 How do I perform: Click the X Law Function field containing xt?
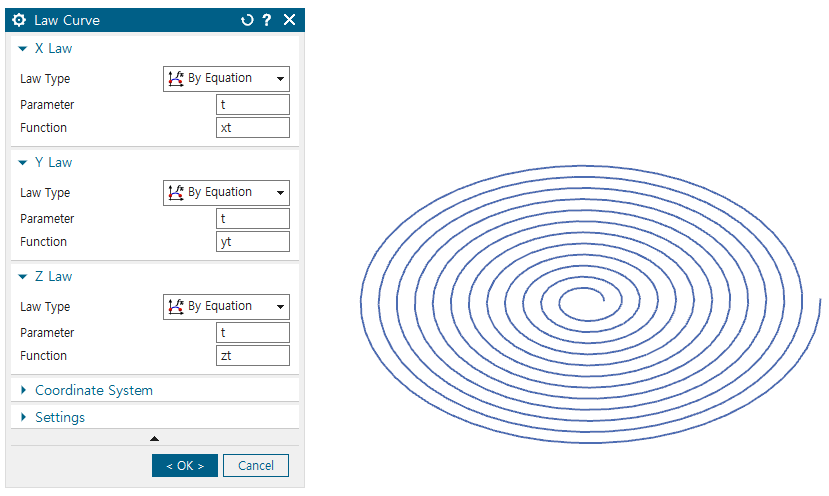point(253,128)
